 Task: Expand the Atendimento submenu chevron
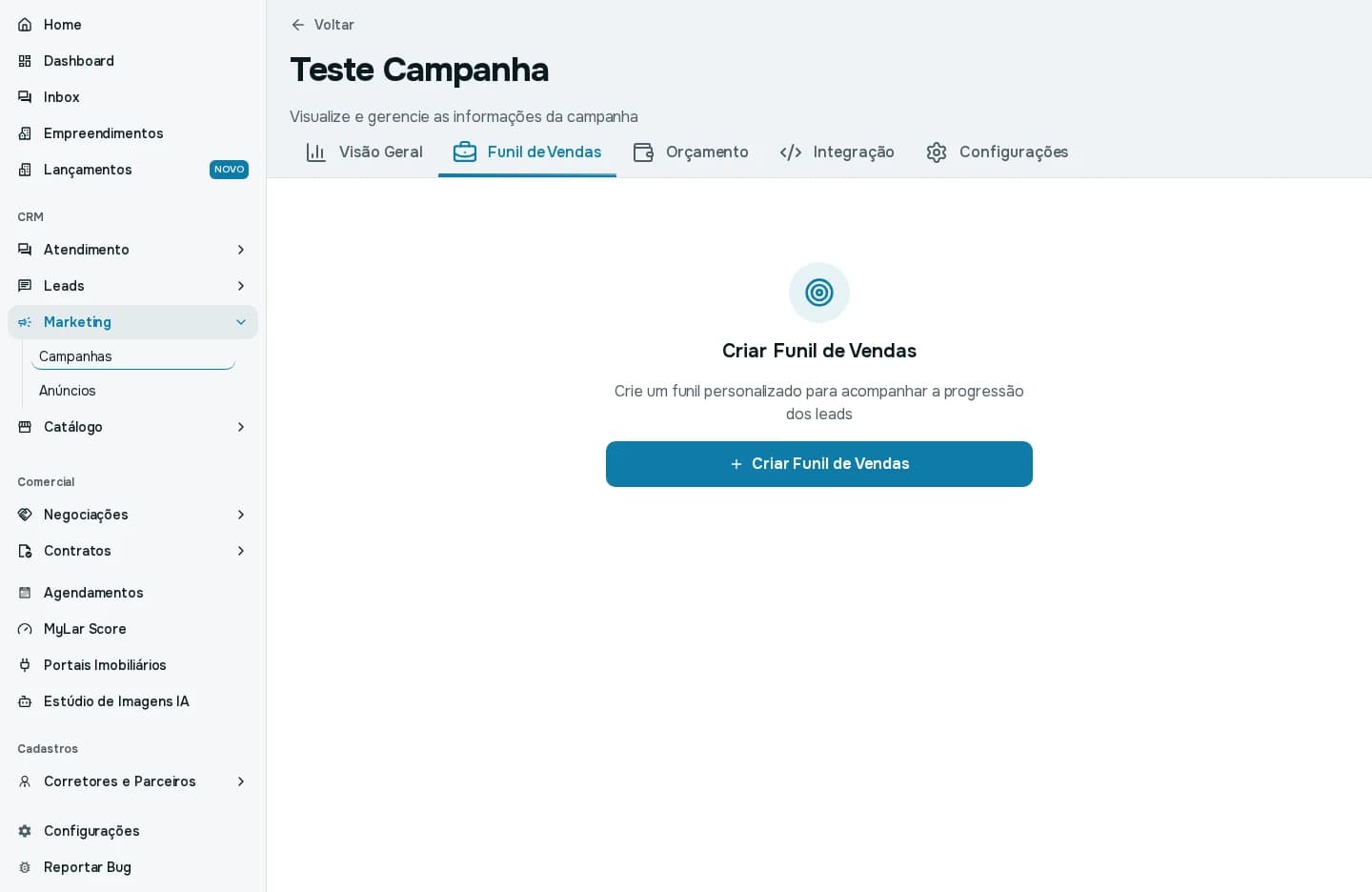(241, 250)
